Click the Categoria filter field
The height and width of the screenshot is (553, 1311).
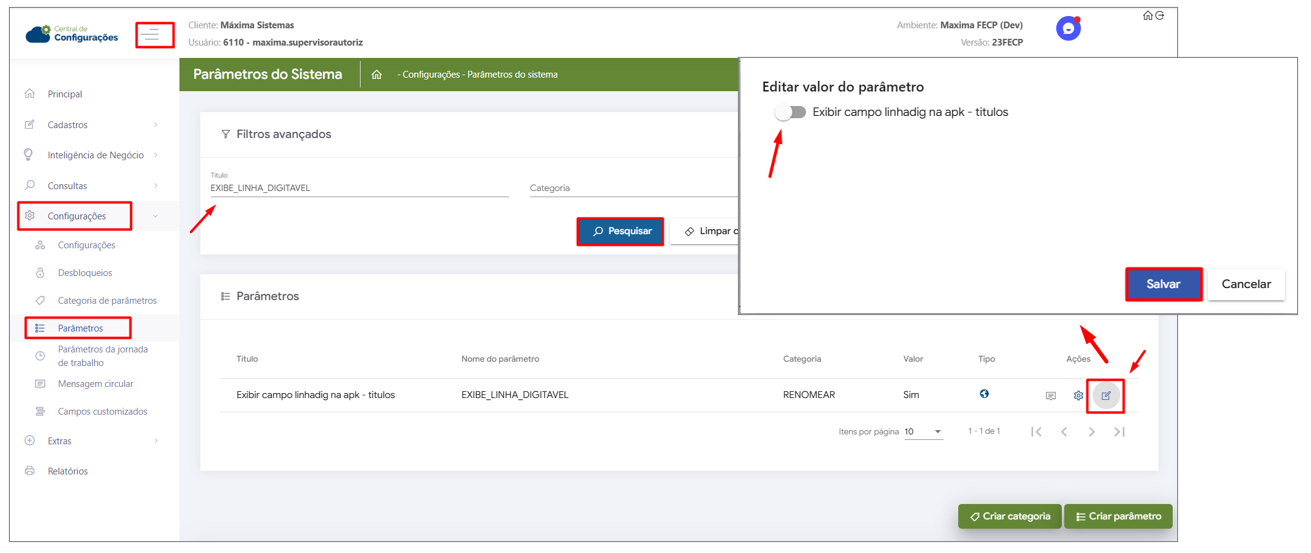(x=634, y=188)
